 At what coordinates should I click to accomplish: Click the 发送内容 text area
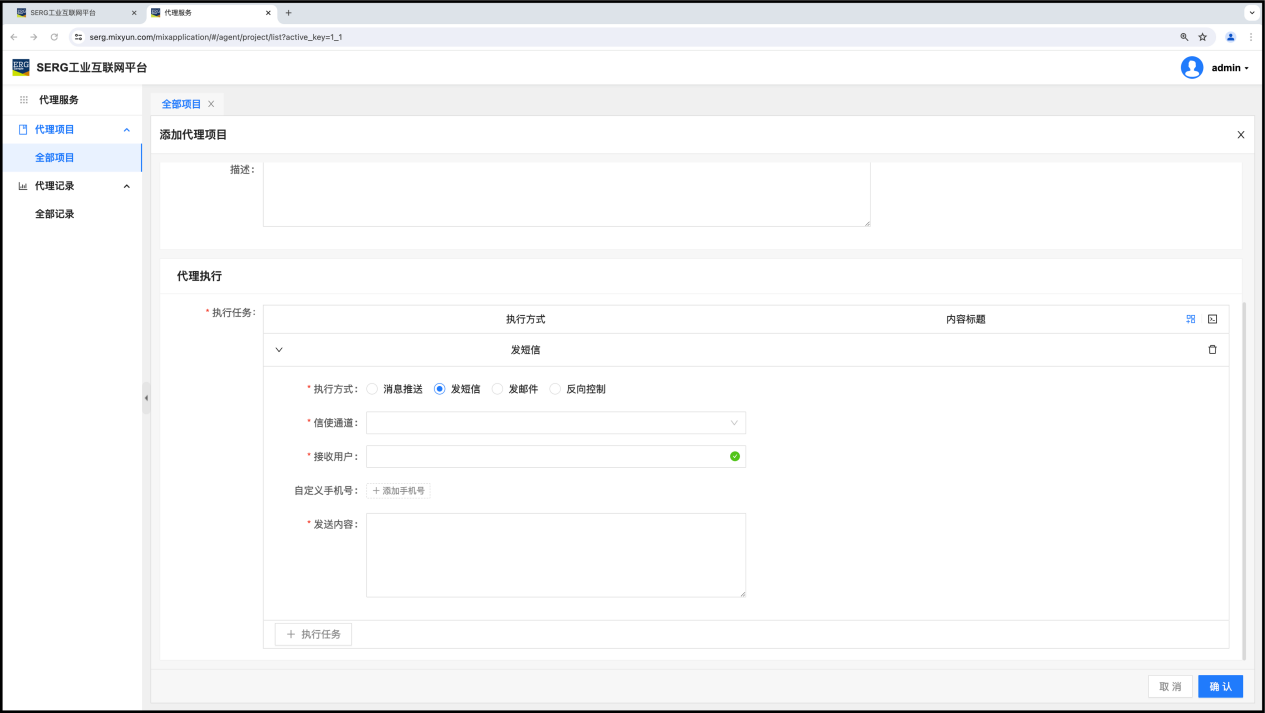[555, 555]
